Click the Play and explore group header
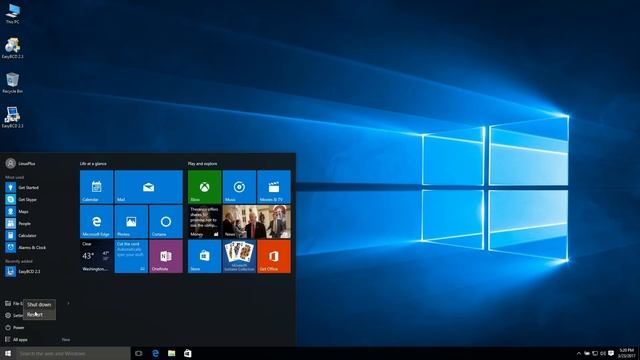 tap(202, 163)
